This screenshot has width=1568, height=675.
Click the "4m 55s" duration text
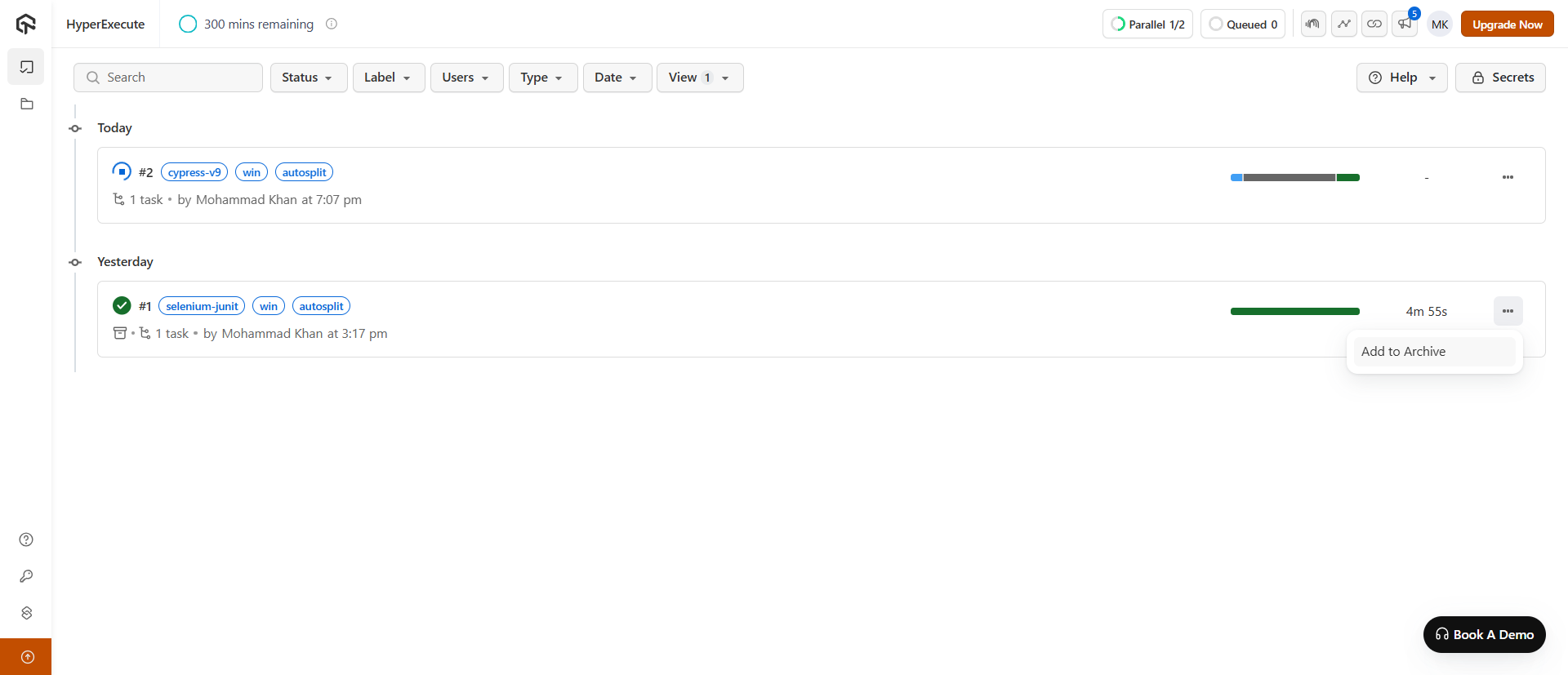1427,312
